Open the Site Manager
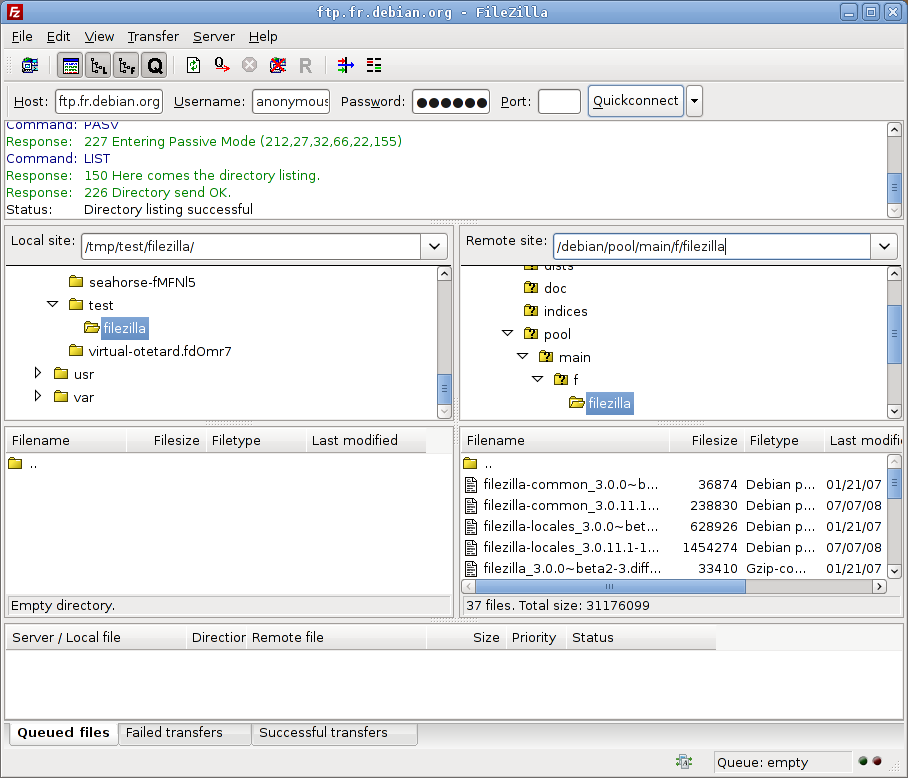The width and height of the screenshot is (908, 778). [28, 66]
